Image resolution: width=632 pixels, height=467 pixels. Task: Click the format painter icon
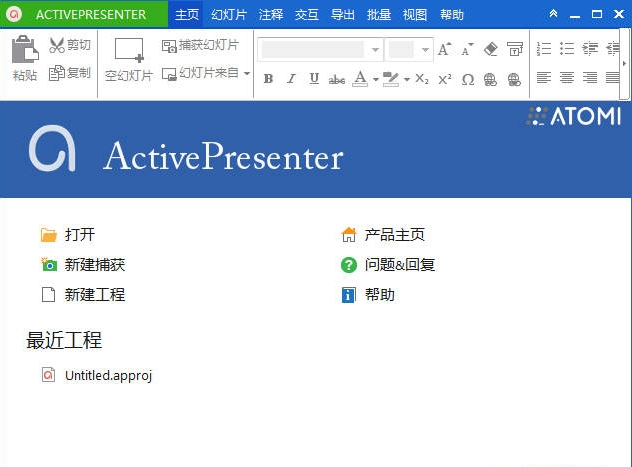pyautogui.click(x=515, y=49)
